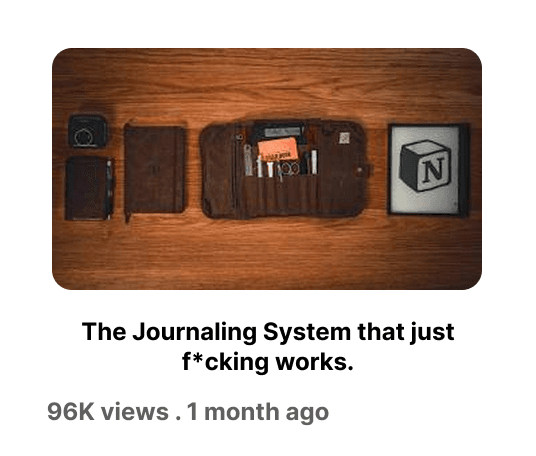Click the large brown leather notebook
Image resolution: width=536 pixels, height=456 pixels.
coord(155,170)
